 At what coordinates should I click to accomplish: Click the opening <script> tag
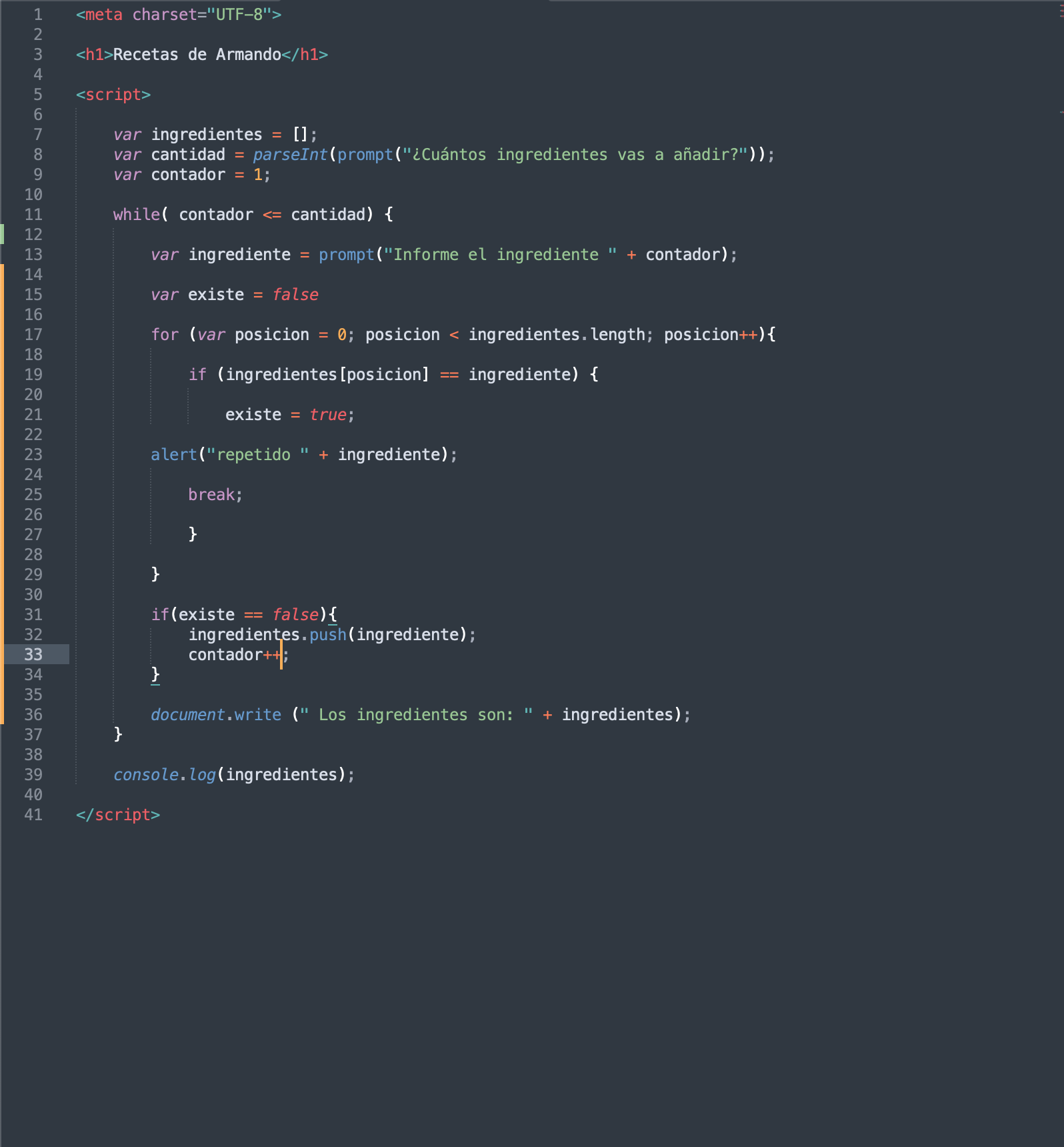tap(113, 95)
